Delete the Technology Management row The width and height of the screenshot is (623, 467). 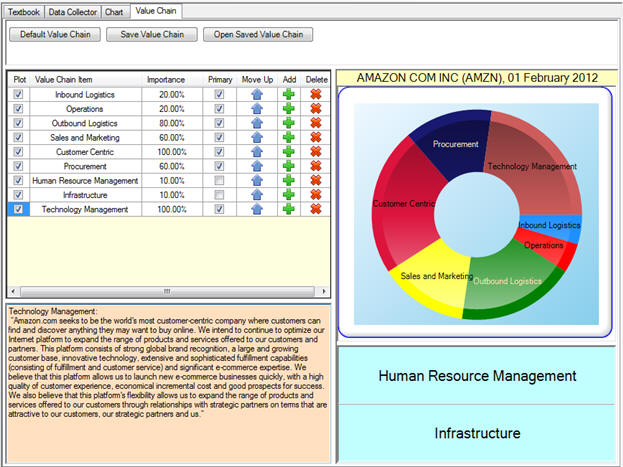point(316,209)
